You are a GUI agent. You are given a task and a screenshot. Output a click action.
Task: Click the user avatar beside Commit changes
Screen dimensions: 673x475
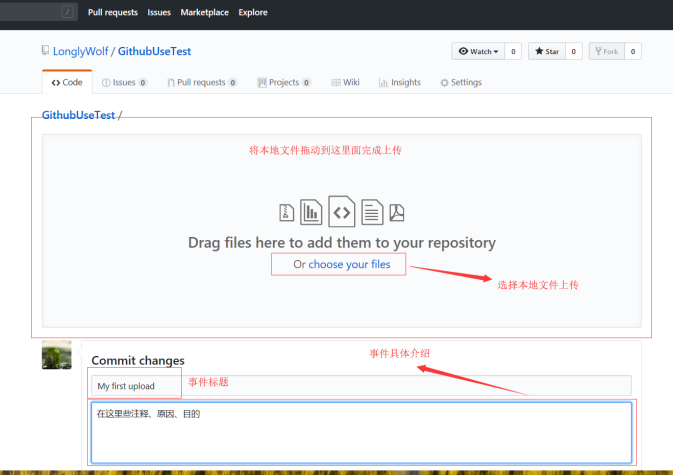[x=56, y=355]
